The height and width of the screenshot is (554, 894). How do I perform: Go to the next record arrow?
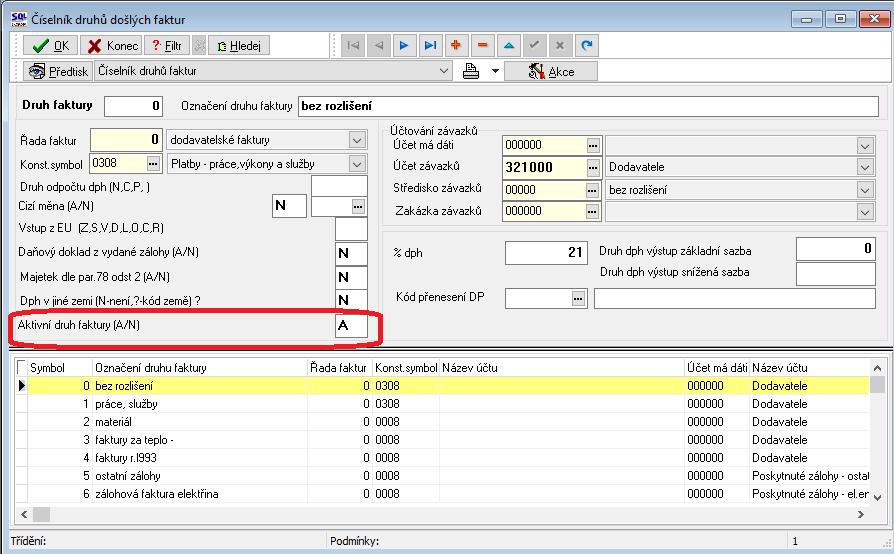click(x=404, y=46)
